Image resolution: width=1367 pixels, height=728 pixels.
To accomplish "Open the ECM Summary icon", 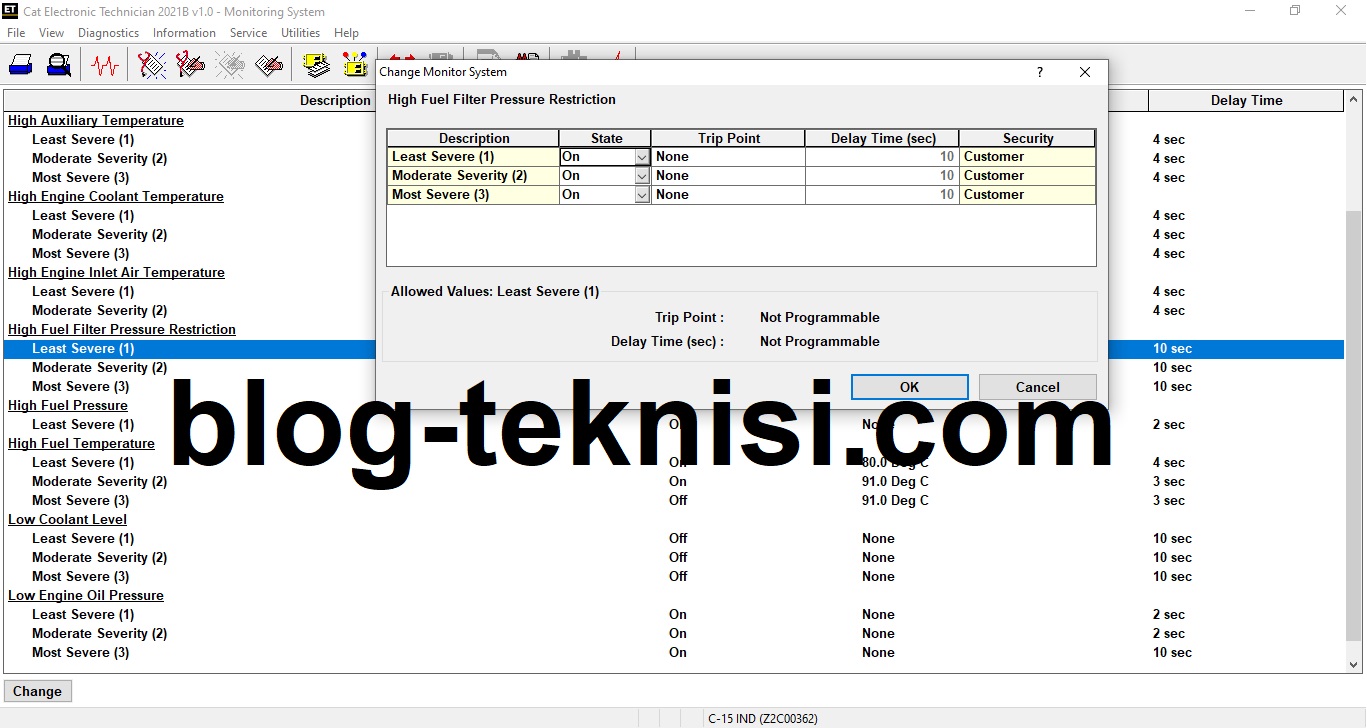I will tap(315, 63).
